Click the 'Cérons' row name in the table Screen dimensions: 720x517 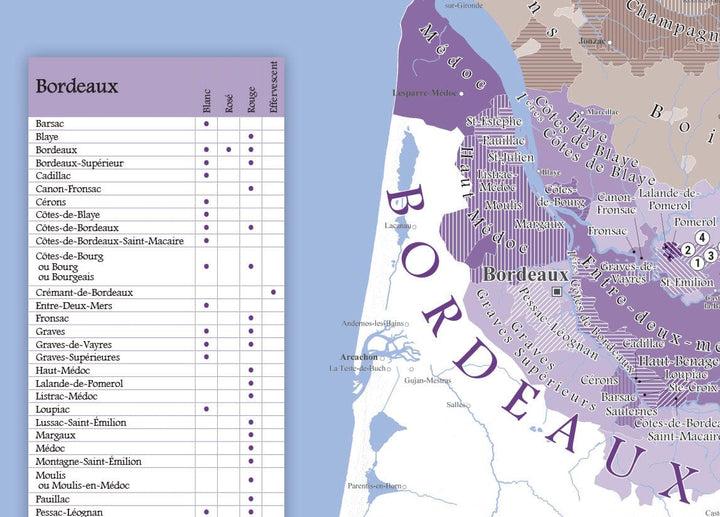pos(51,202)
